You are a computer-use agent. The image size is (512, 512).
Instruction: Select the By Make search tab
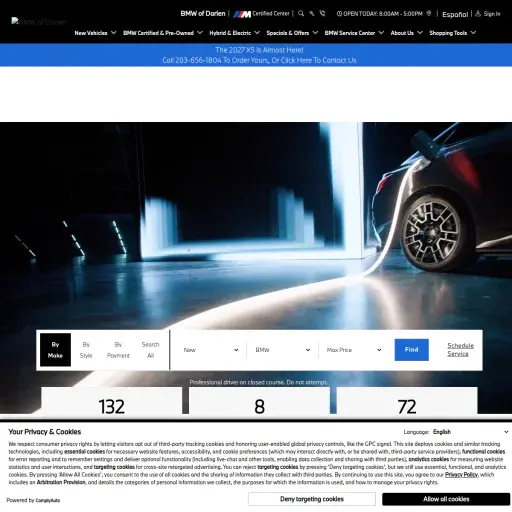(x=55, y=350)
